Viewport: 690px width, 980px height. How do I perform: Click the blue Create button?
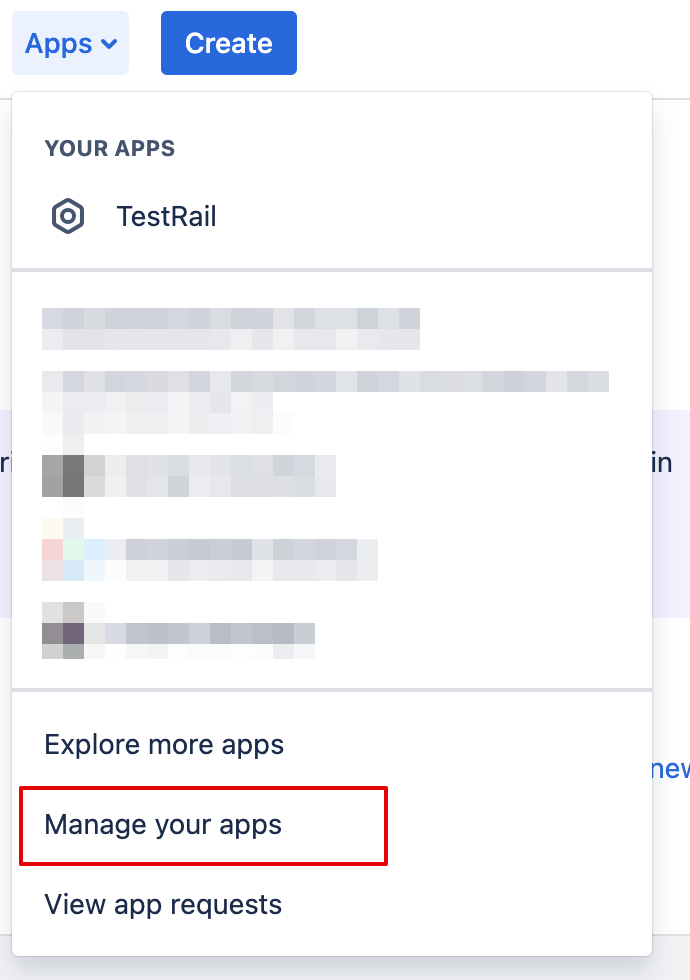(x=229, y=43)
